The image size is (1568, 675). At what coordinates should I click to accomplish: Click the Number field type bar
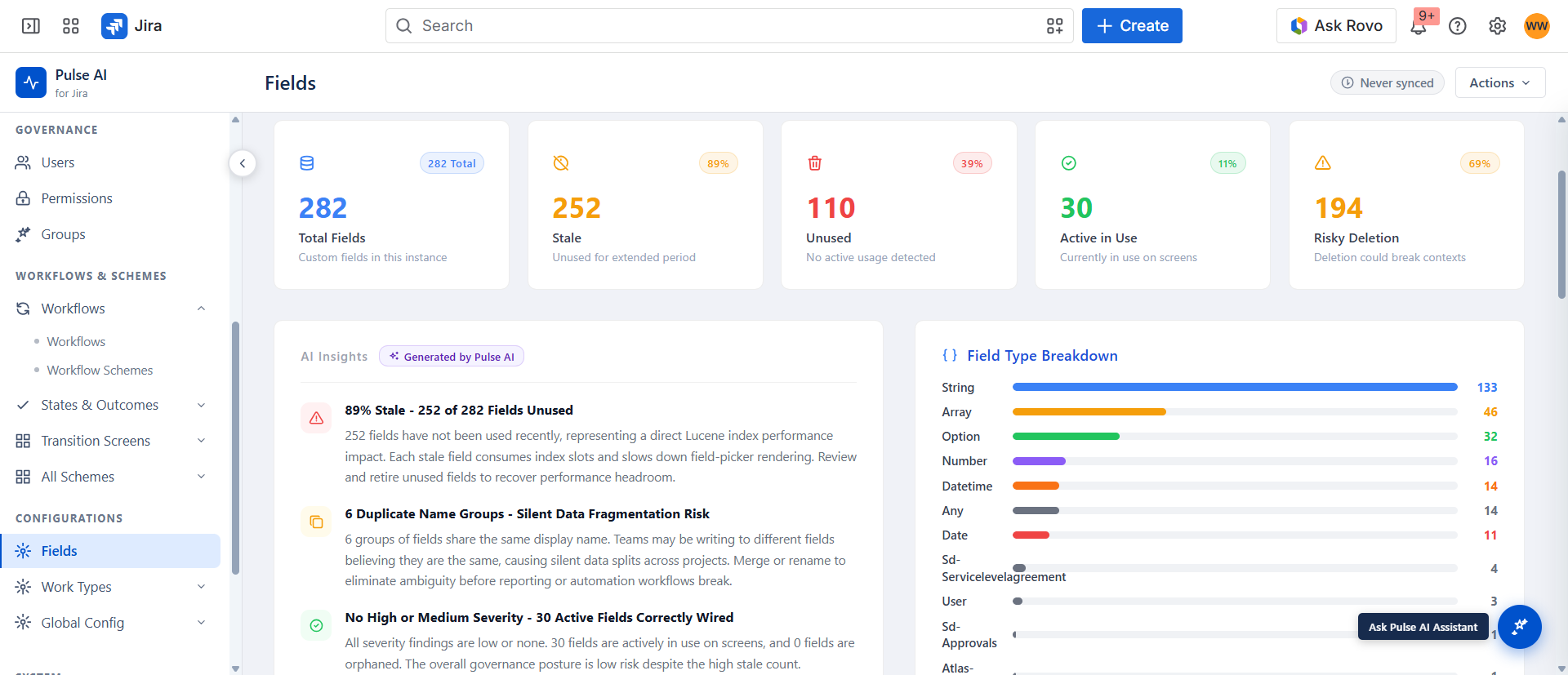pyautogui.click(x=1235, y=461)
